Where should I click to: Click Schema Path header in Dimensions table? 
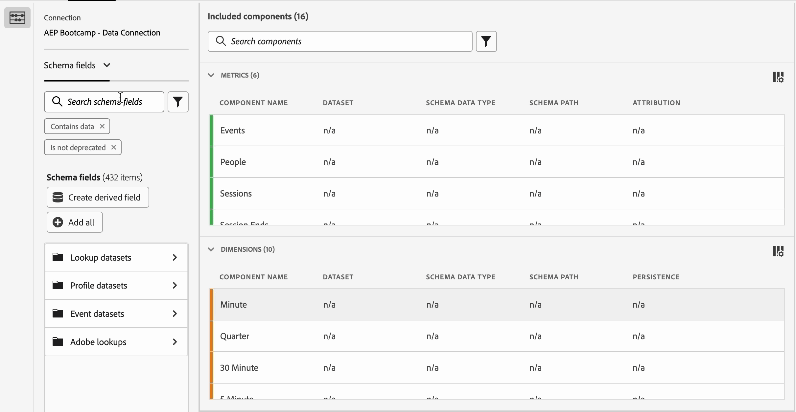553,277
